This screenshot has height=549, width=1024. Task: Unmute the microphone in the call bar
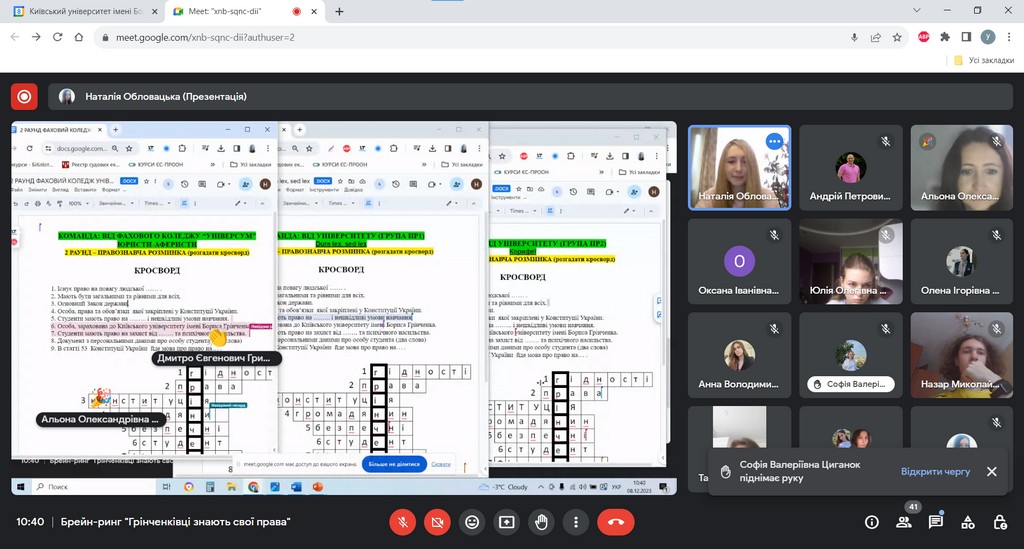click(x=403, y=522)
